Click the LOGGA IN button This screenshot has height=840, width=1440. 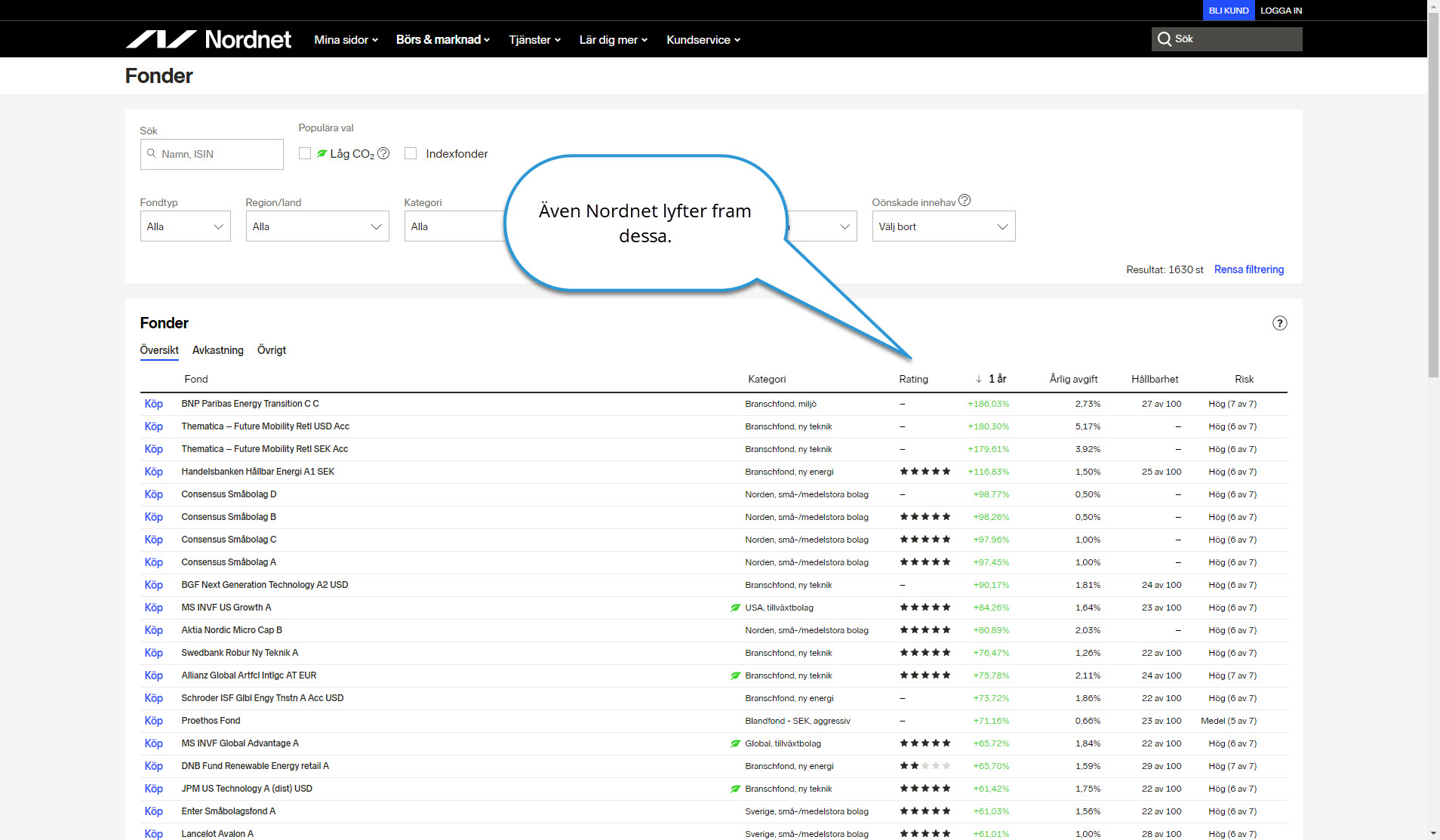(x=1282, y=11)
